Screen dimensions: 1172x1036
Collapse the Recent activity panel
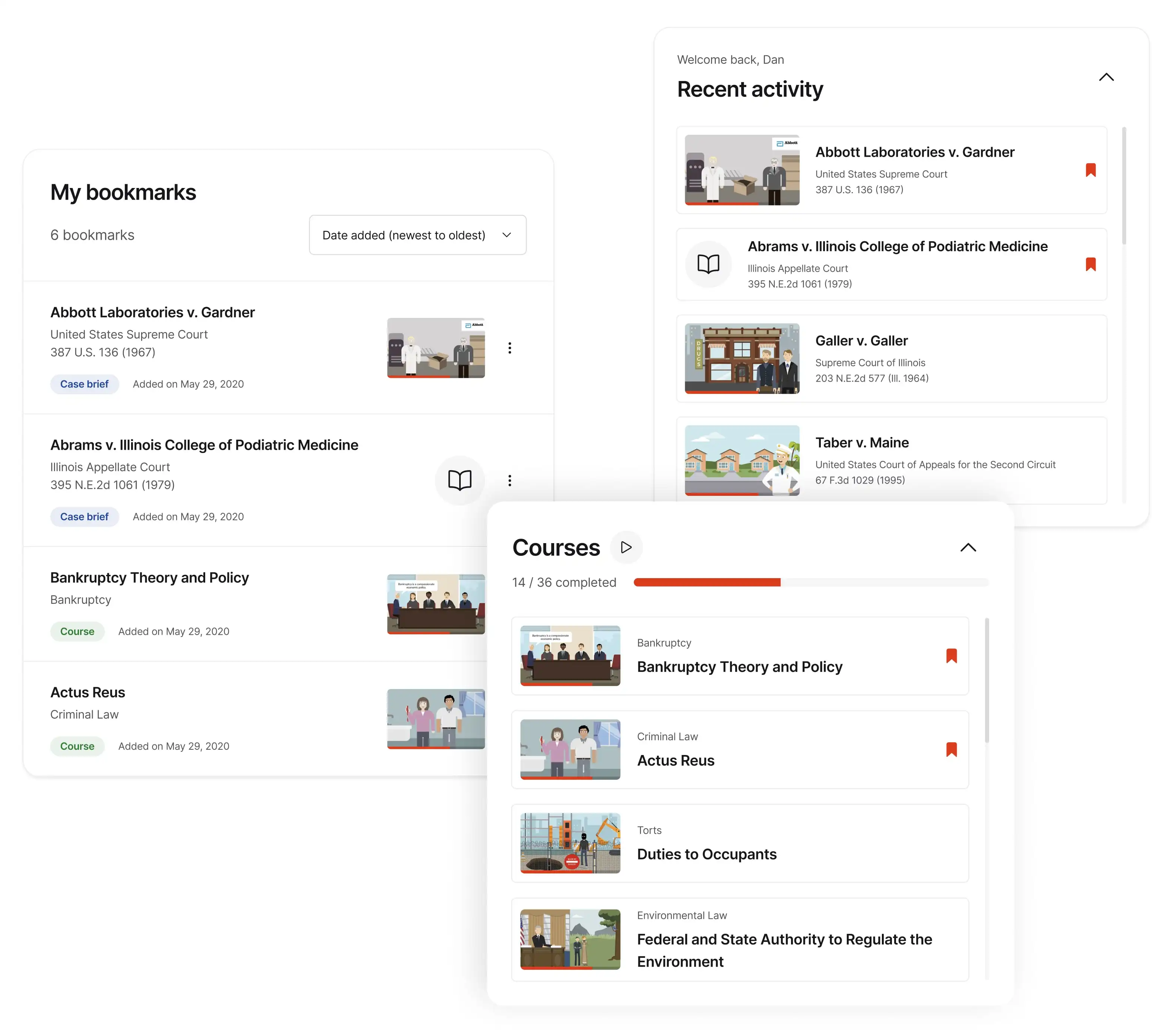pyautogui.click(x=1106, y=77)
